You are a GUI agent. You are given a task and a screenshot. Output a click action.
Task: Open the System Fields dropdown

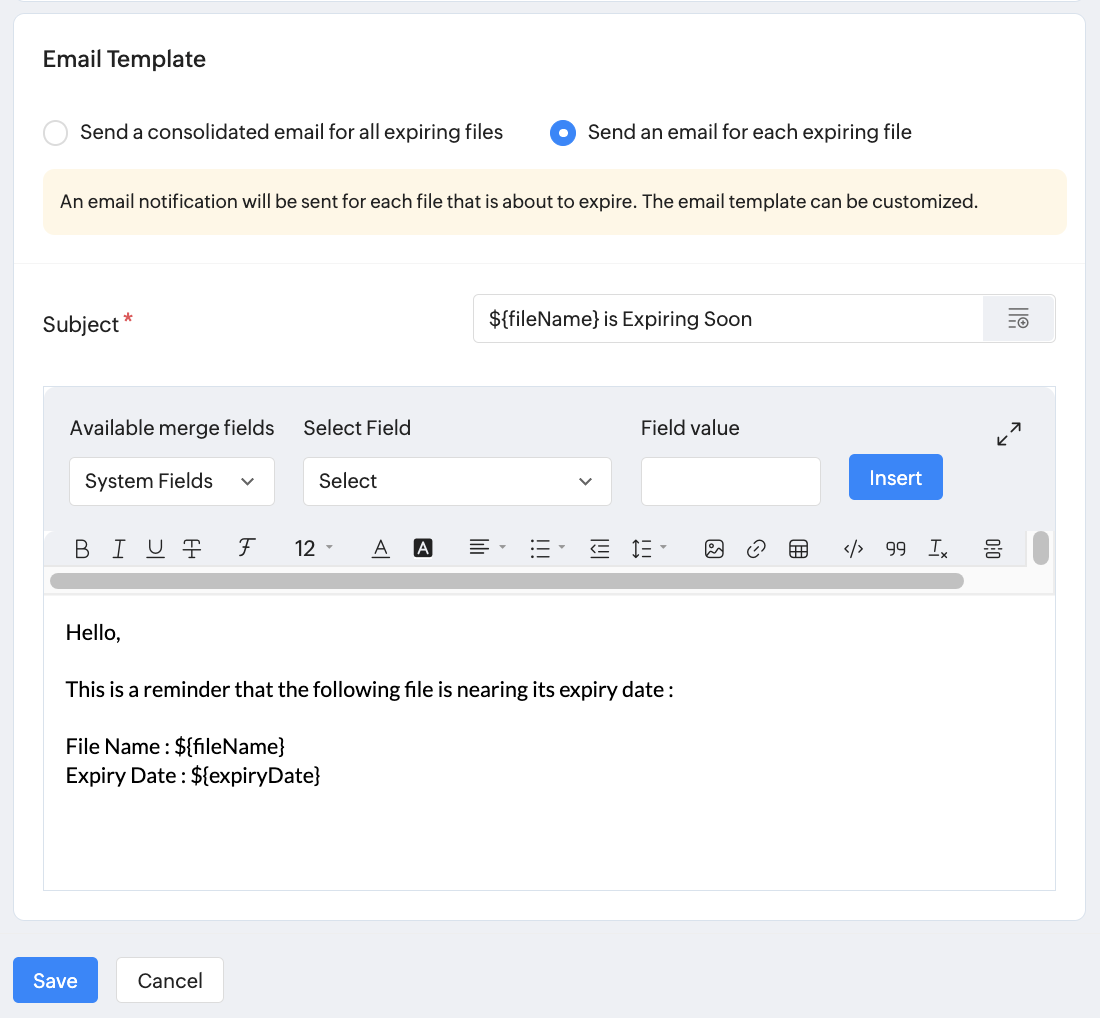coord(172,482)
